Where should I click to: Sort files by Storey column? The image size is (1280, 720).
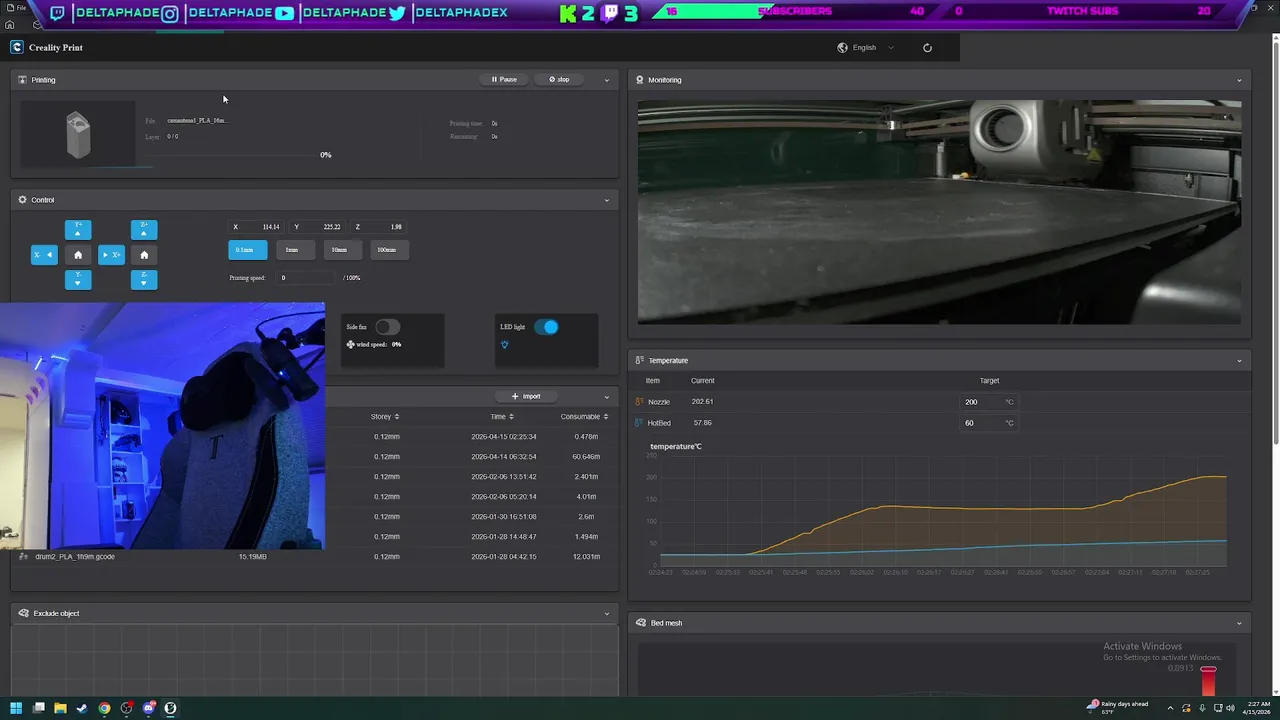(385, 417)
